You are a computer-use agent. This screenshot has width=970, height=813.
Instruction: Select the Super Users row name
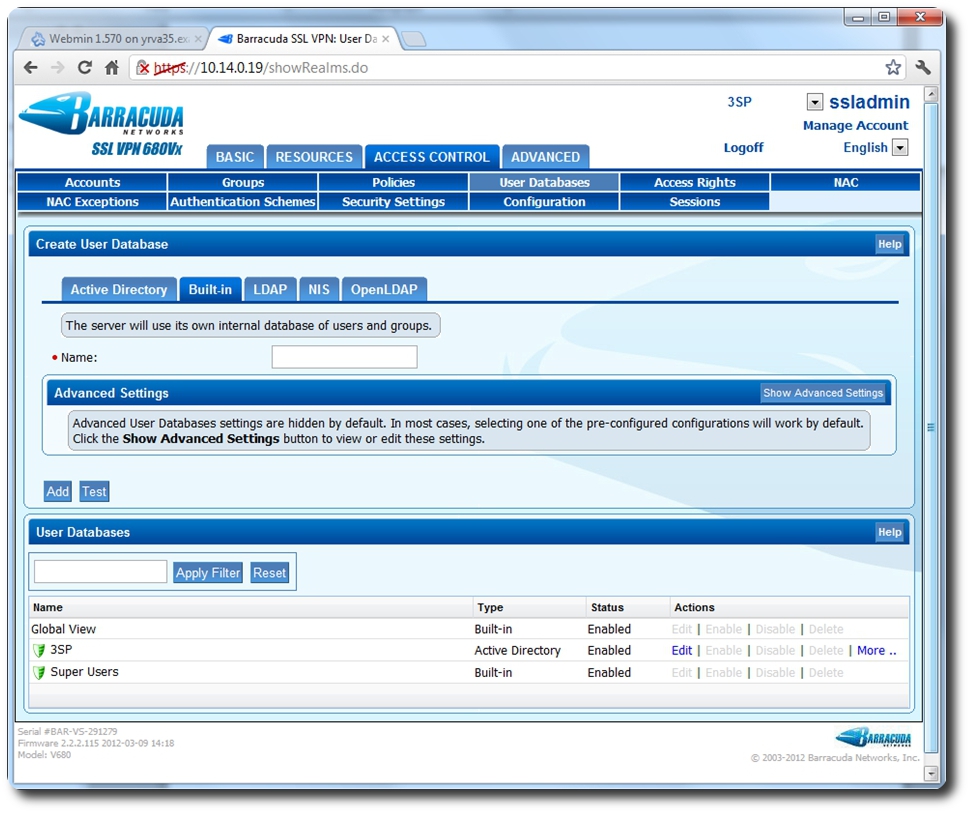[x=84, y=672]
